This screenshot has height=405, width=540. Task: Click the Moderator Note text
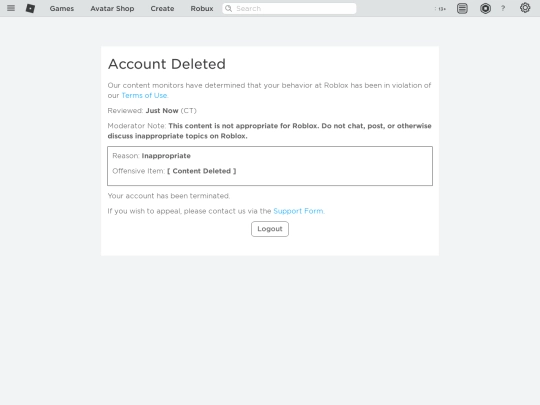click(269, 131)
